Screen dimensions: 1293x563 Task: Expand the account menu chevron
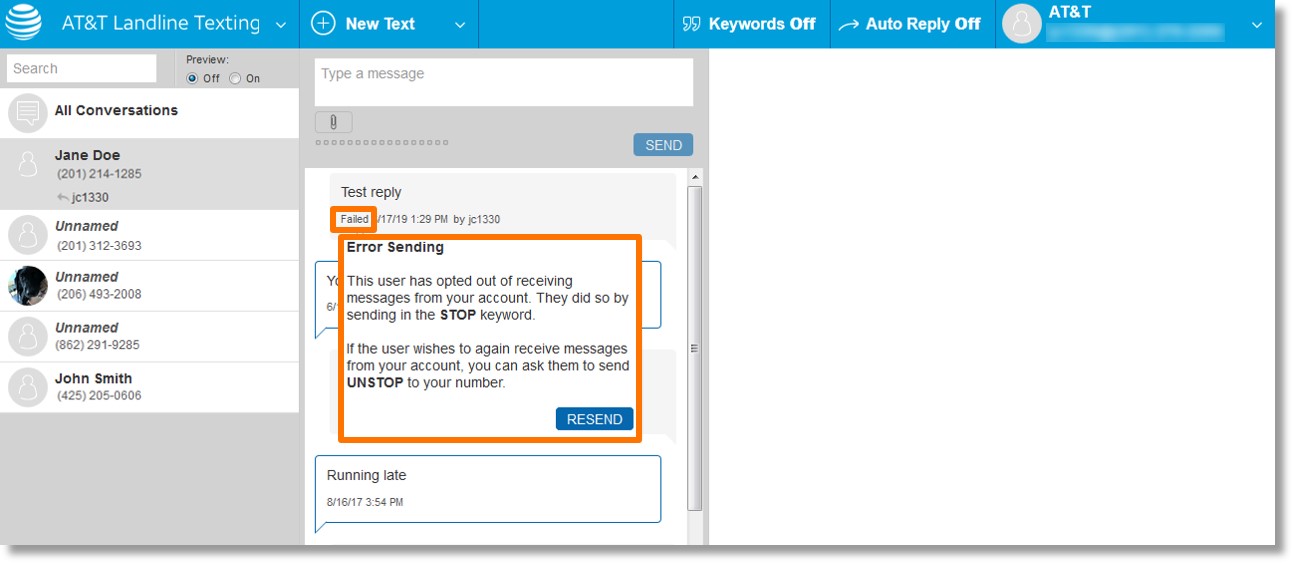(1257, 25)
